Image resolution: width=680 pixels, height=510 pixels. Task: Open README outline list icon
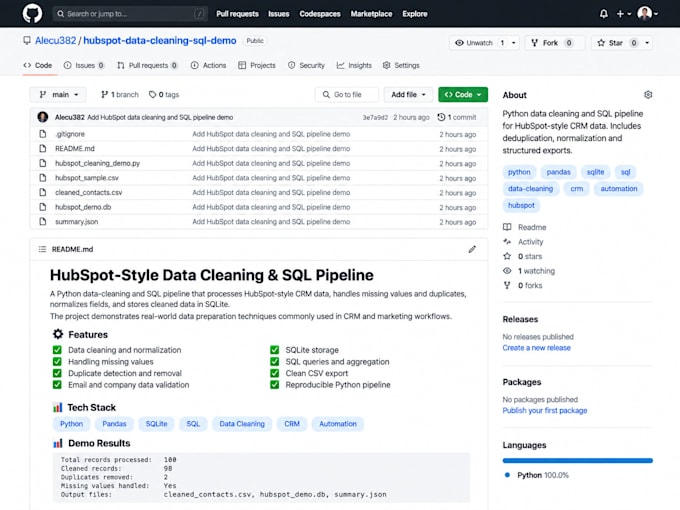[42, 249]
